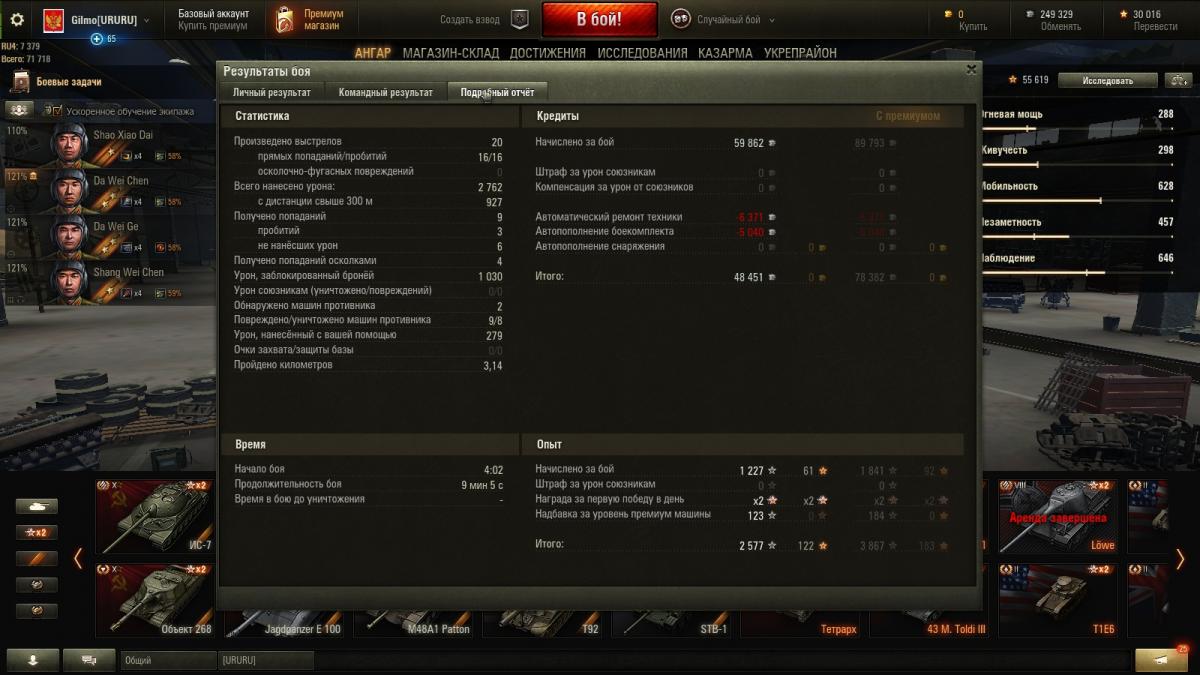Select the x2 bonus tank filter
The image size is (1200, 675).
pos(37,533)
